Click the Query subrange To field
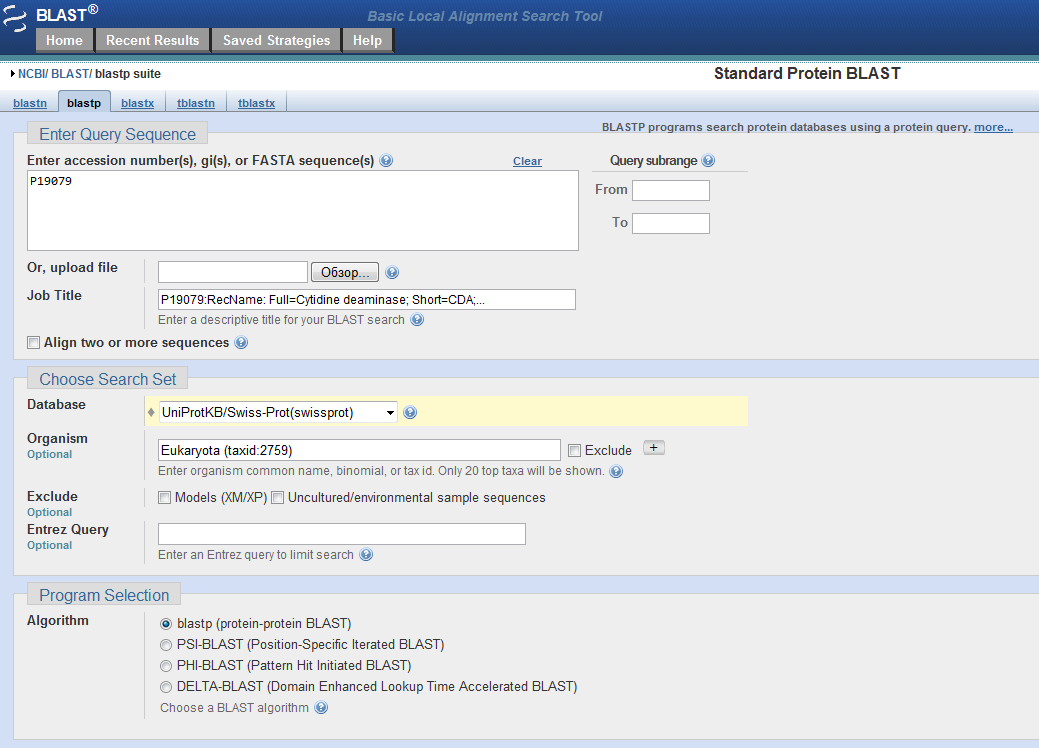Viewport: 1039px width, 748px height. (x=671, y=223)
